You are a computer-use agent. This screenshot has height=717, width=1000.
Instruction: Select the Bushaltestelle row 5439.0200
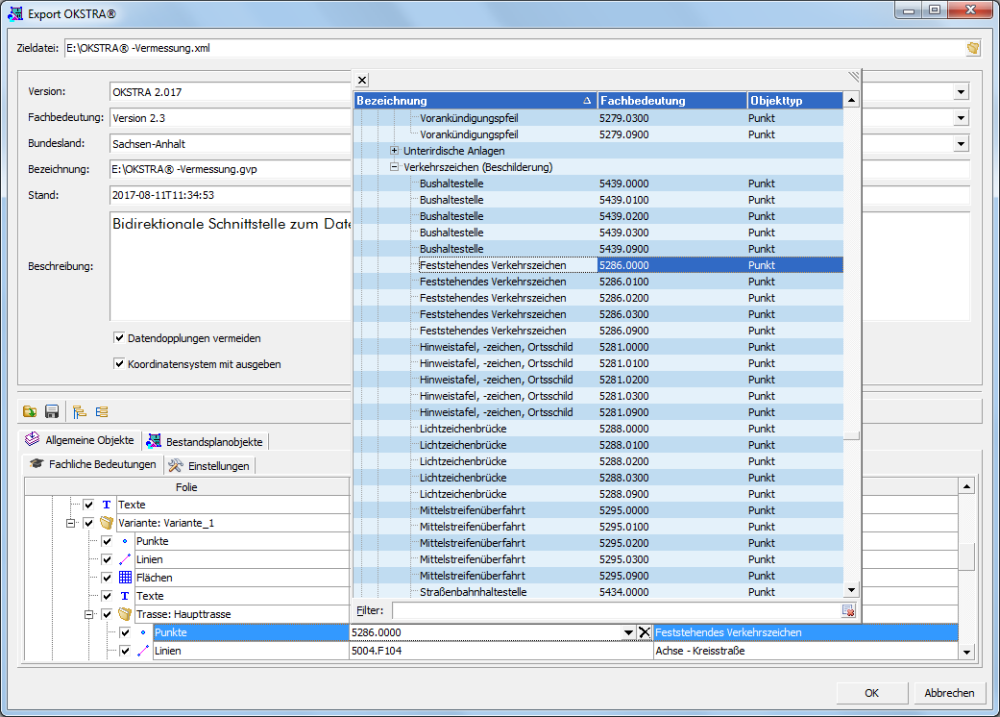click(598, 216)
